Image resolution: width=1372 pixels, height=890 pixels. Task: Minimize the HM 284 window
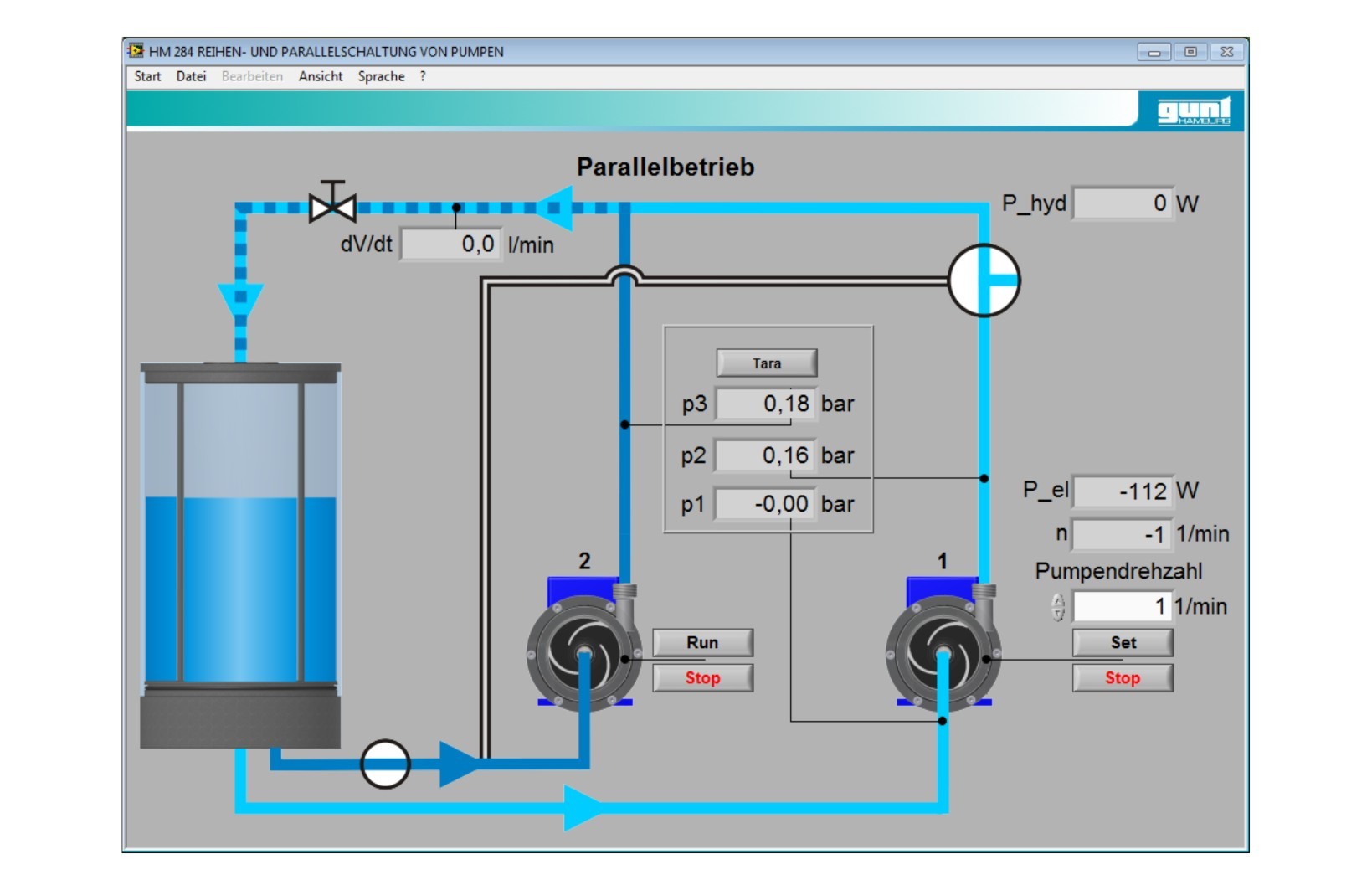(x=1154, y=52)
